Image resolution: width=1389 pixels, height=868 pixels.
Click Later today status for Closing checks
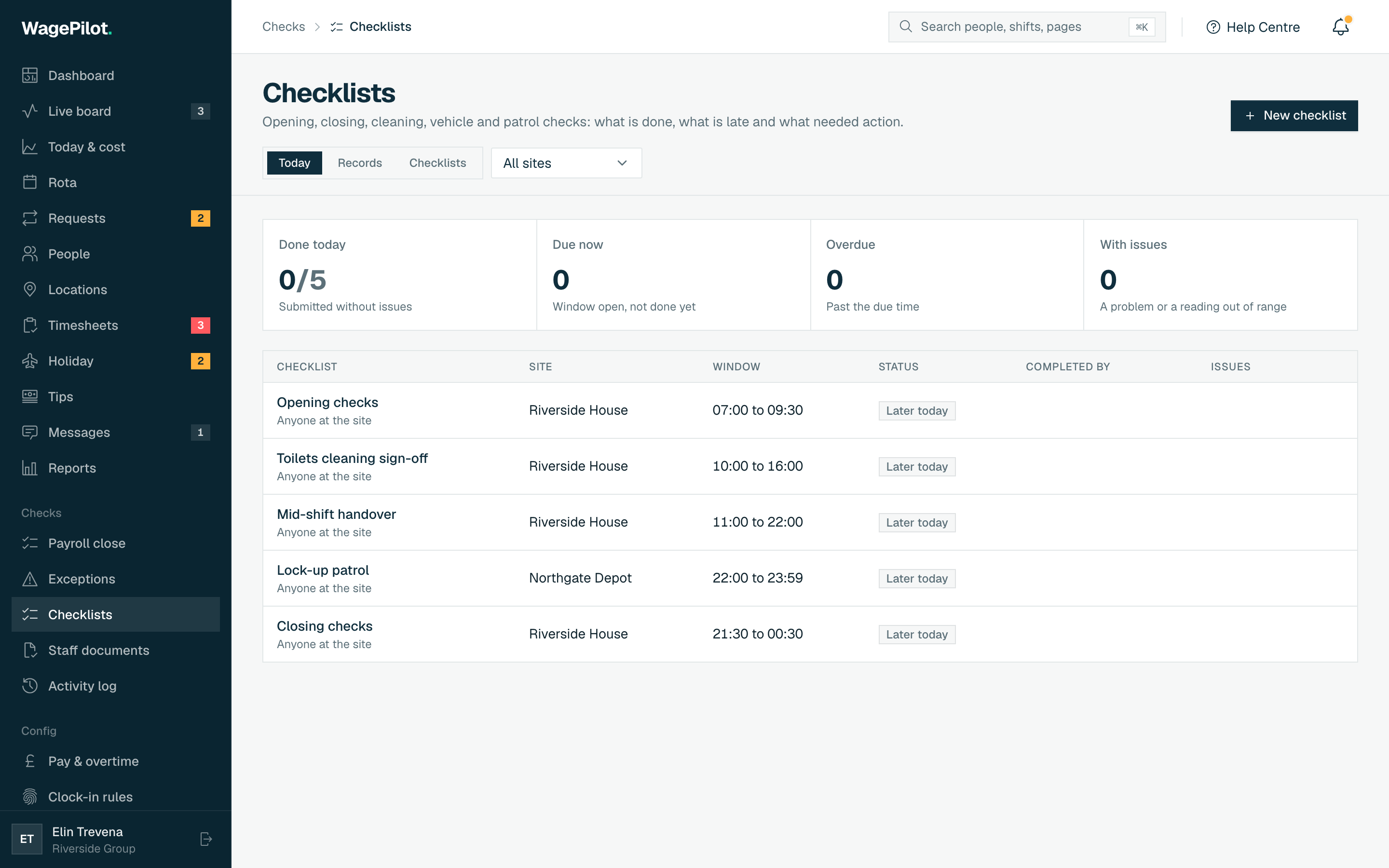pyautogui.click(x=917, y=634)
